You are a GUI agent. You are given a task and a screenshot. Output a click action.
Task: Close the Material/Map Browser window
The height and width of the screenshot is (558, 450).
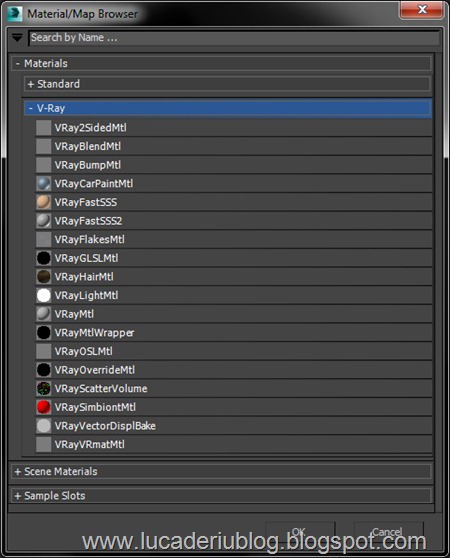422,9
